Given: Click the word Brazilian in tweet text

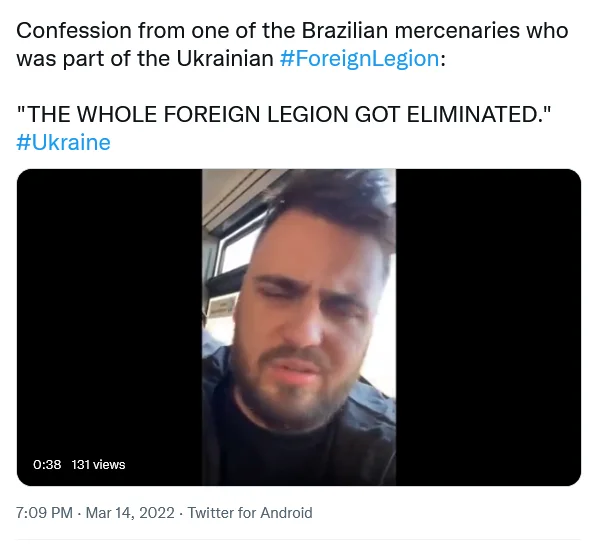Looking at the screenshot, I should click(345, 30).
